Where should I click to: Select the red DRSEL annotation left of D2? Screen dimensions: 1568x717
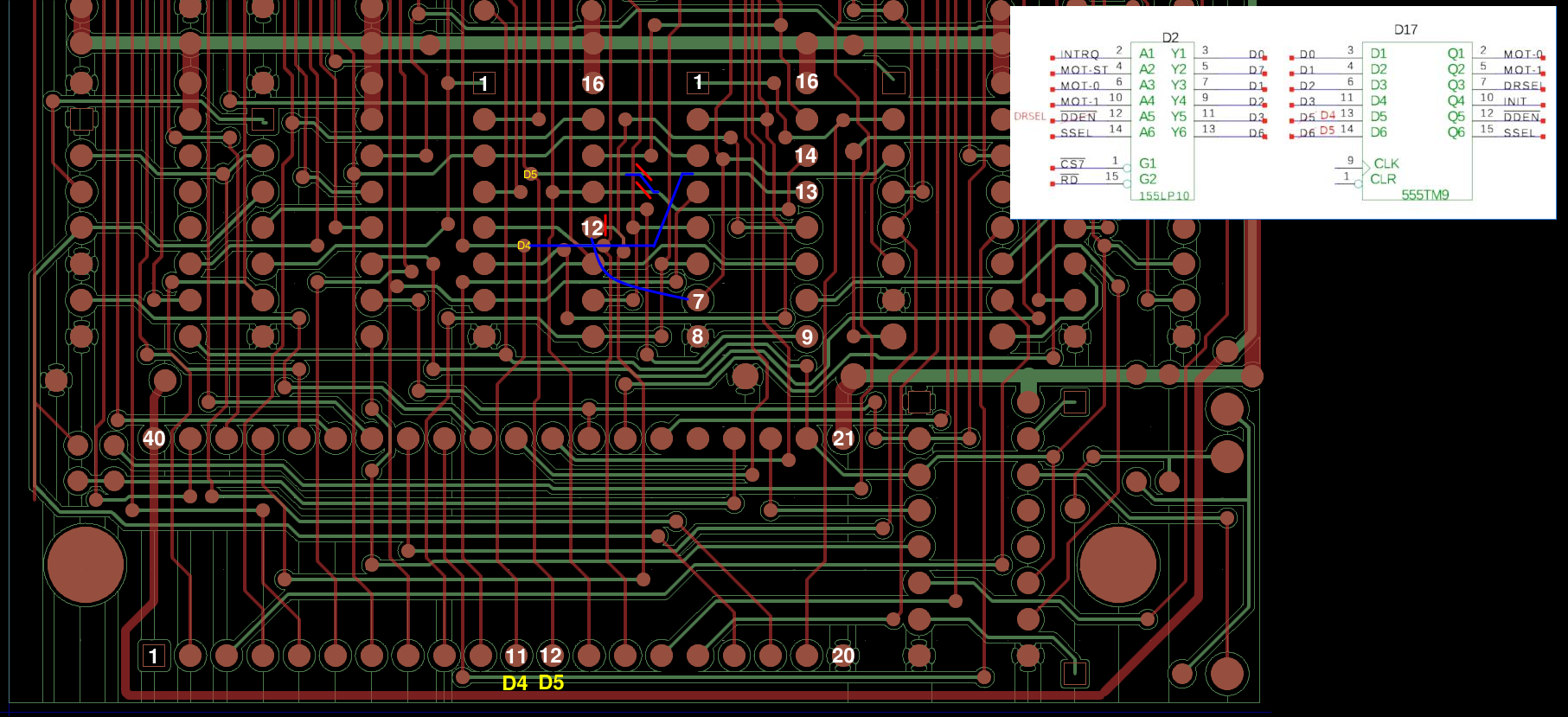1029,116
